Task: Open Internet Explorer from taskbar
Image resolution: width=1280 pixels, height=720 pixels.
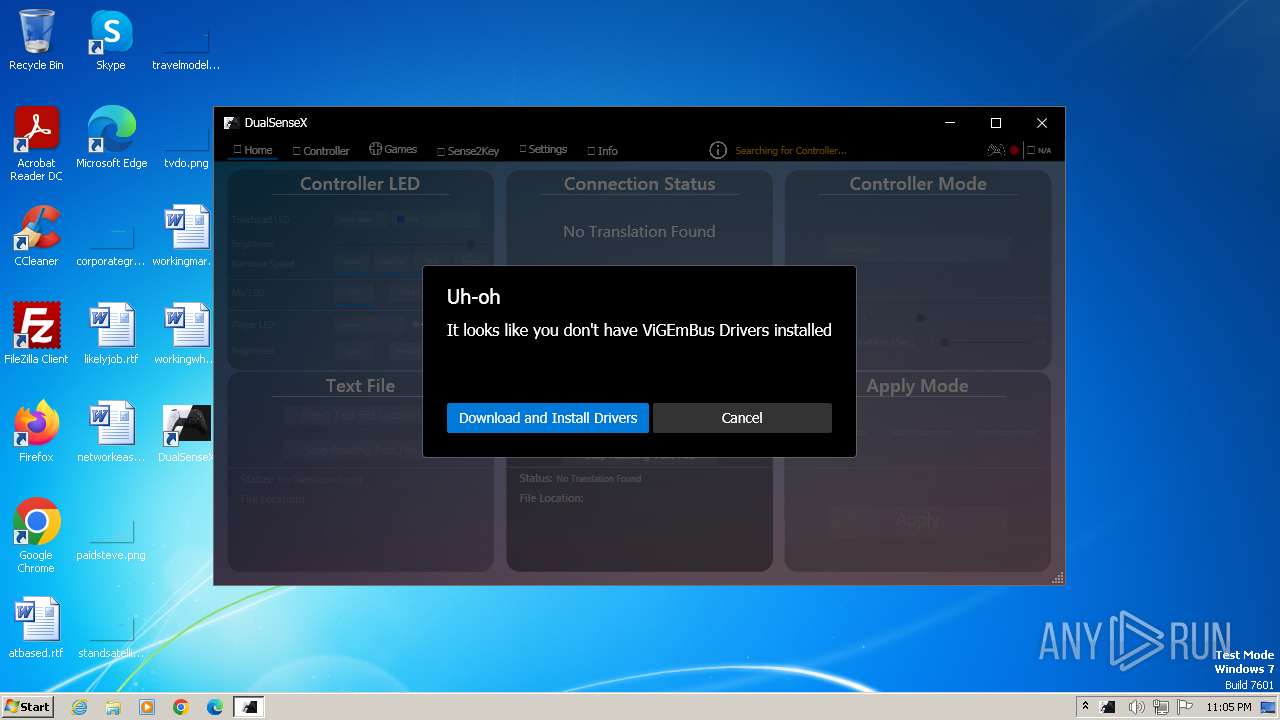Action: click(x=79, y=707)
